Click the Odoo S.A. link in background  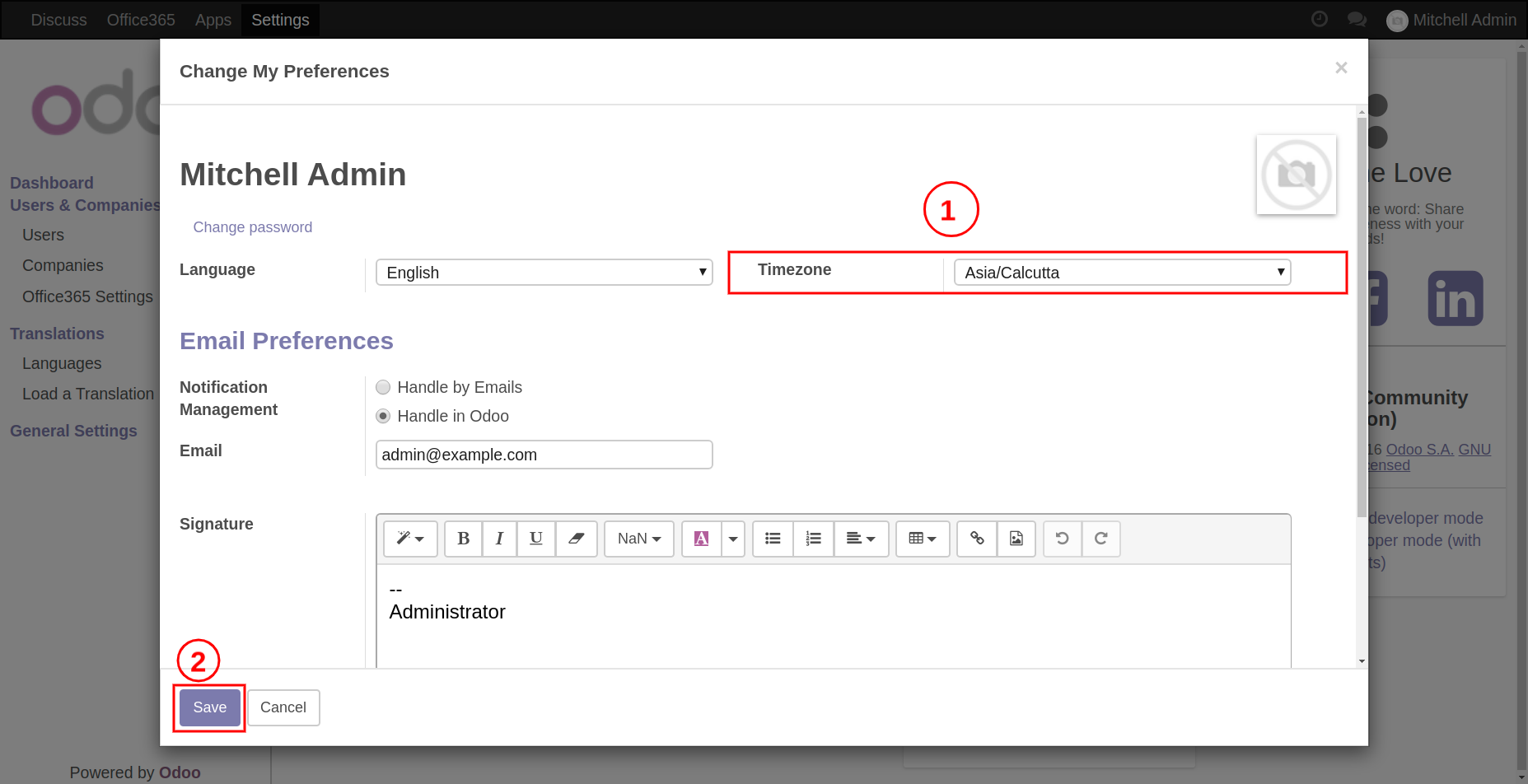(x=1420, y=450)
